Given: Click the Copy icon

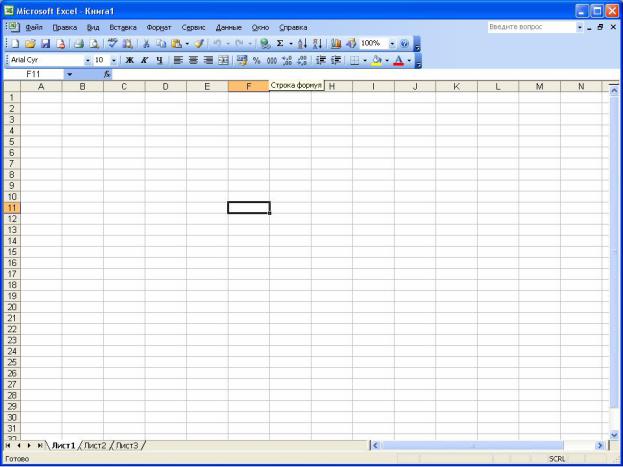Looking at the screenshot, I should (x=161, y=44).
